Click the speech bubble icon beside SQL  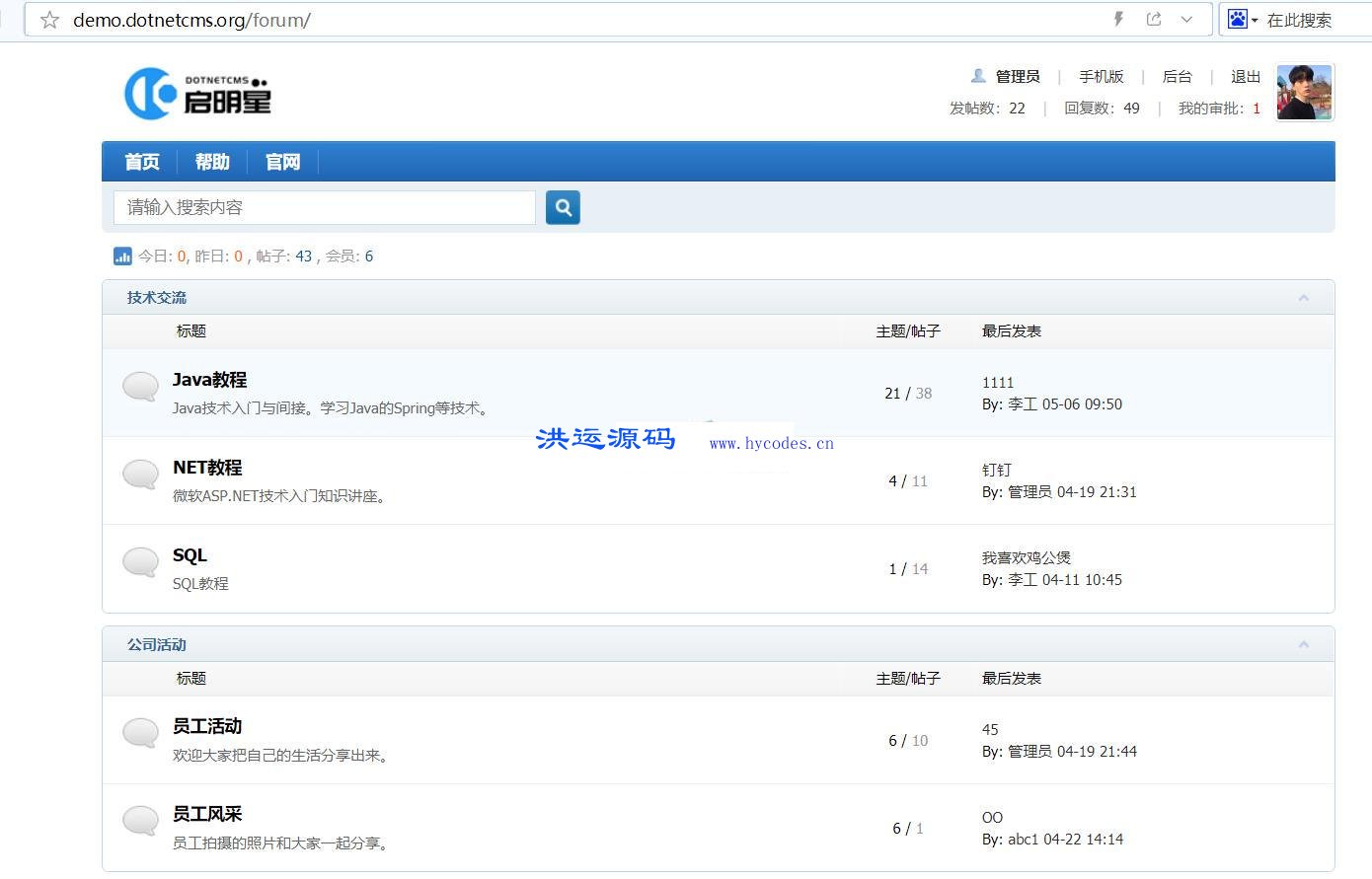140,562
